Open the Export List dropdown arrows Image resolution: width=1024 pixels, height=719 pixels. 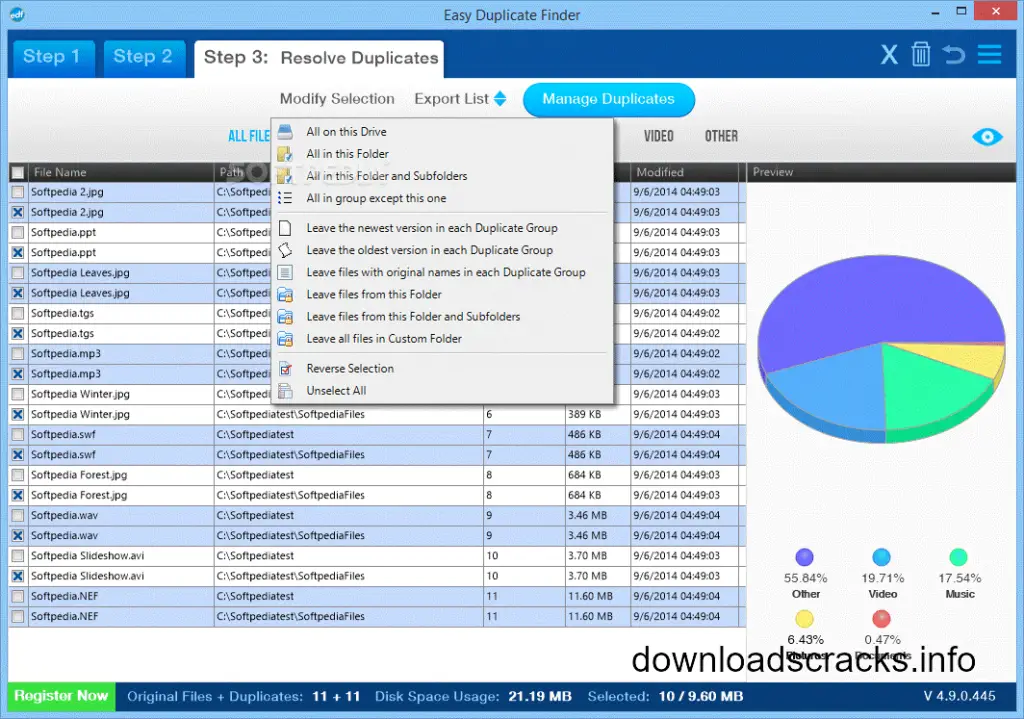tap(500, 99)
